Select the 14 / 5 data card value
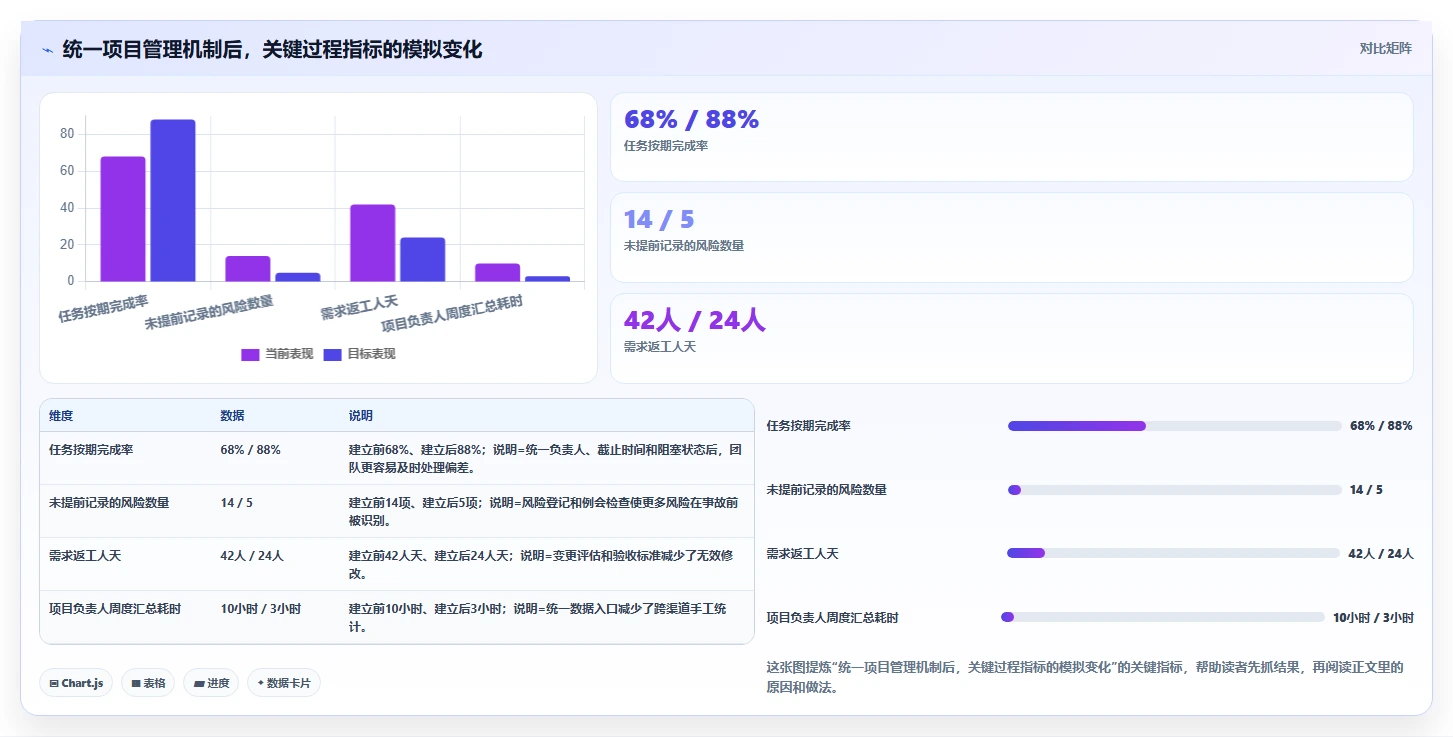Viewport: 1453px width, 737px height. (x=659, y=220)
